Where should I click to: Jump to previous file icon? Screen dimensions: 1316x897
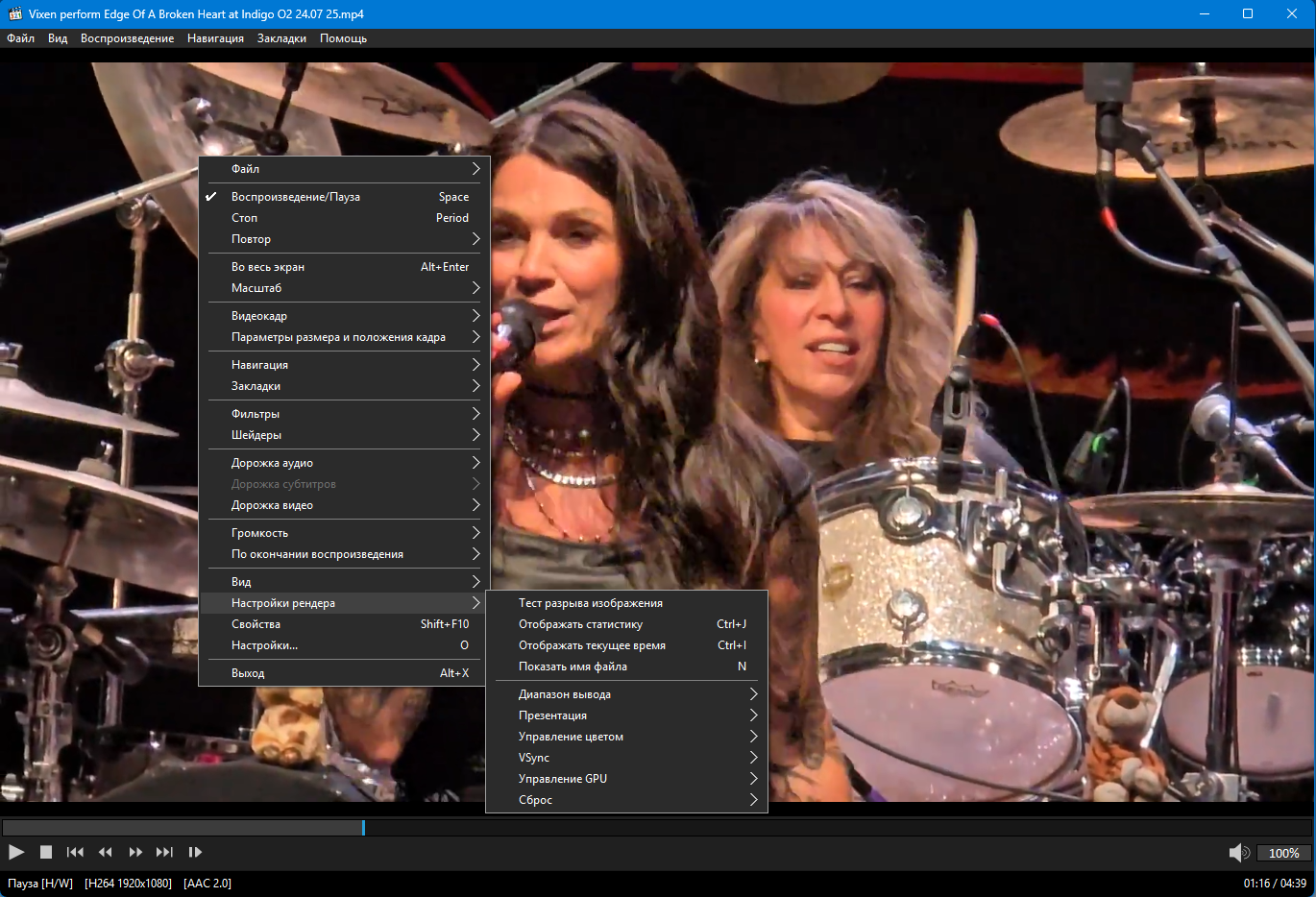click(75, 852)
